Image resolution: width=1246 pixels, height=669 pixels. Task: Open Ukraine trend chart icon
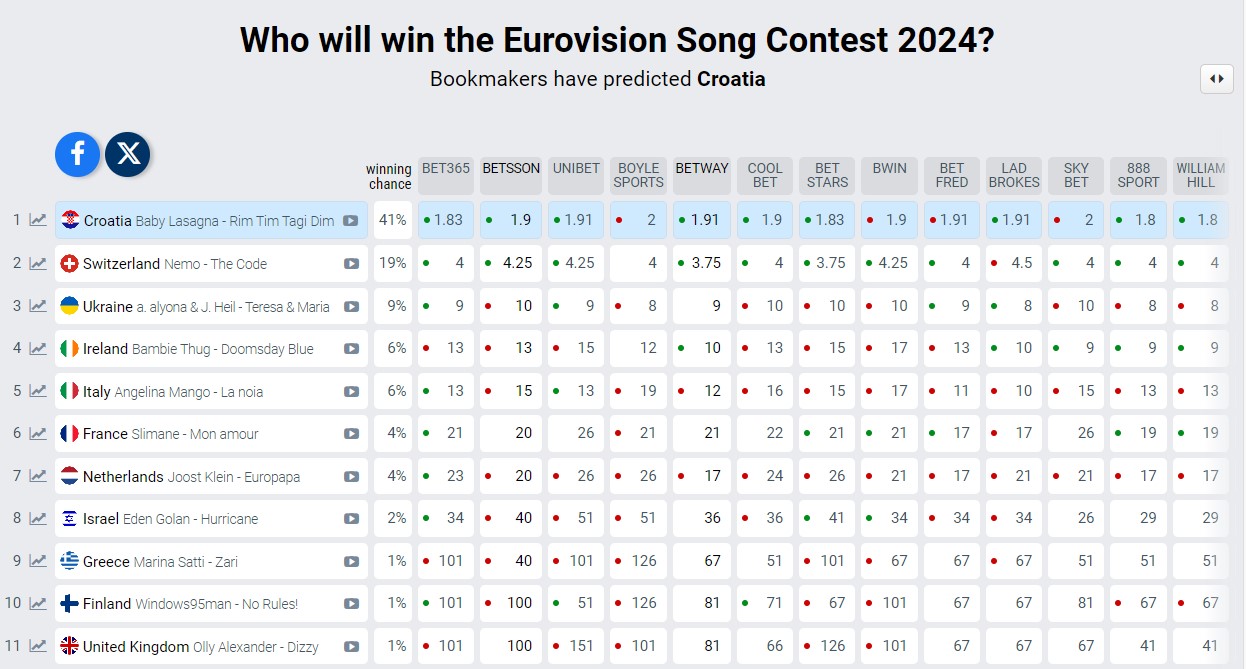38,306
